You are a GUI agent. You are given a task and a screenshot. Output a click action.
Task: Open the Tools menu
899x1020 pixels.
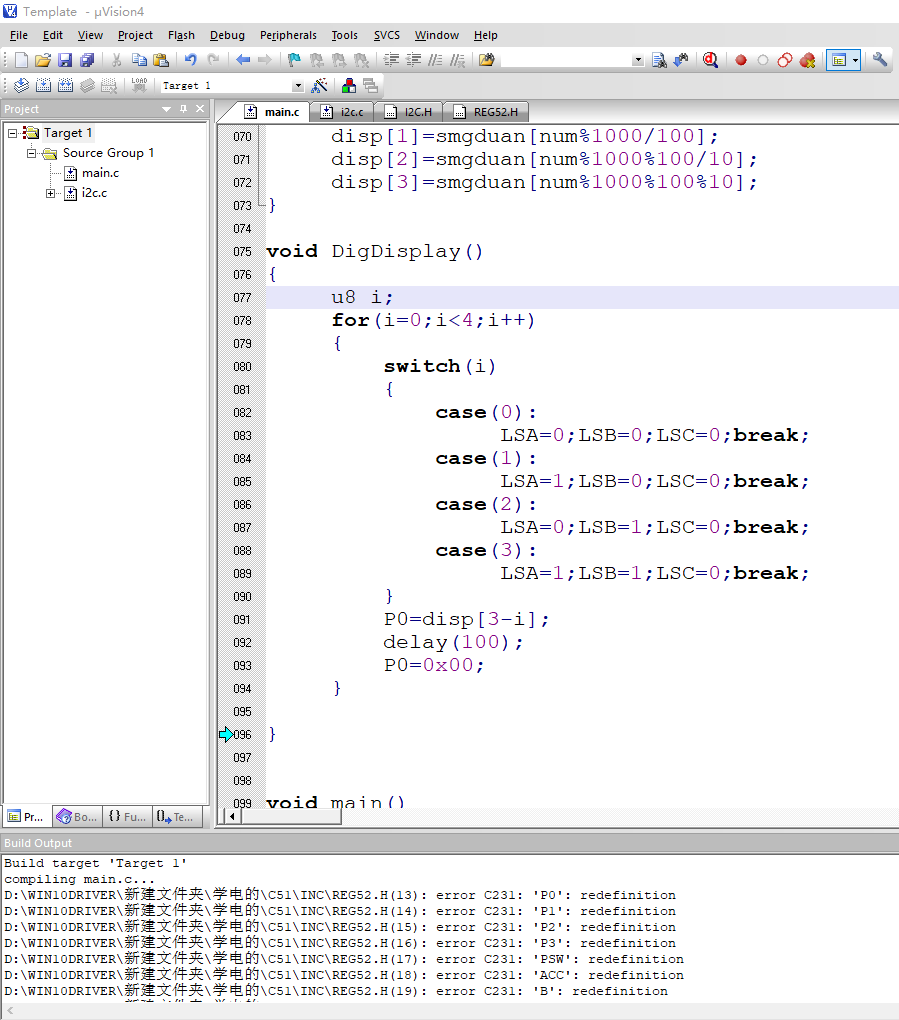coord(344,35)
